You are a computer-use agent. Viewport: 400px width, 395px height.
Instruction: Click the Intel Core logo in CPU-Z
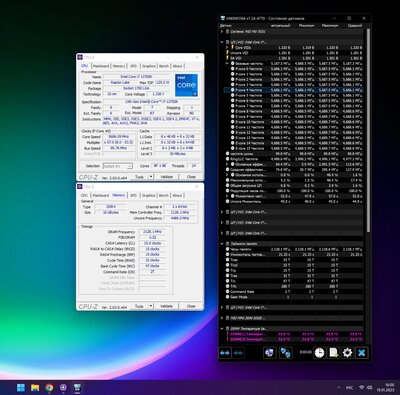(x=186, y=85)
